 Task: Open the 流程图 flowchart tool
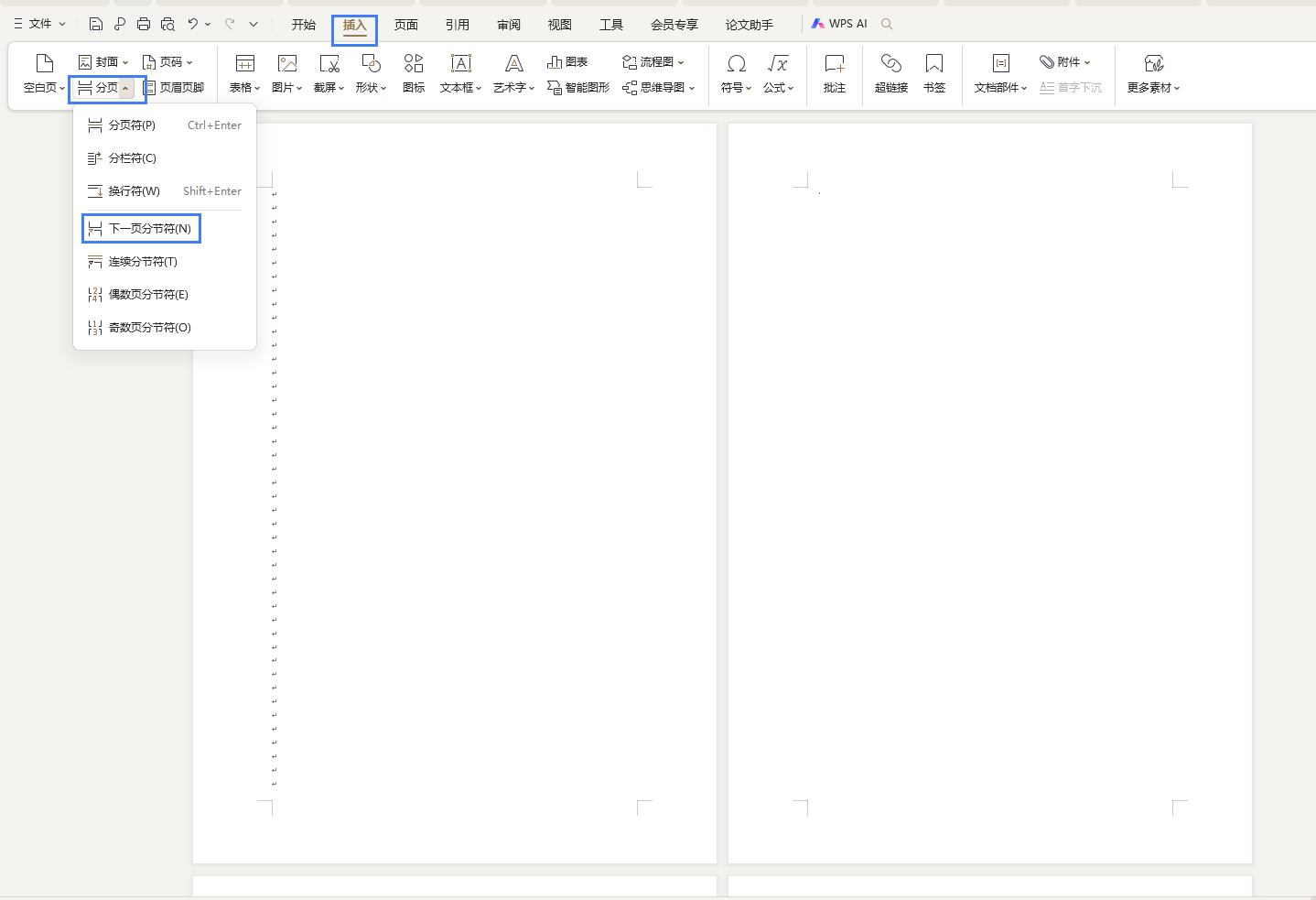(653, 61)
